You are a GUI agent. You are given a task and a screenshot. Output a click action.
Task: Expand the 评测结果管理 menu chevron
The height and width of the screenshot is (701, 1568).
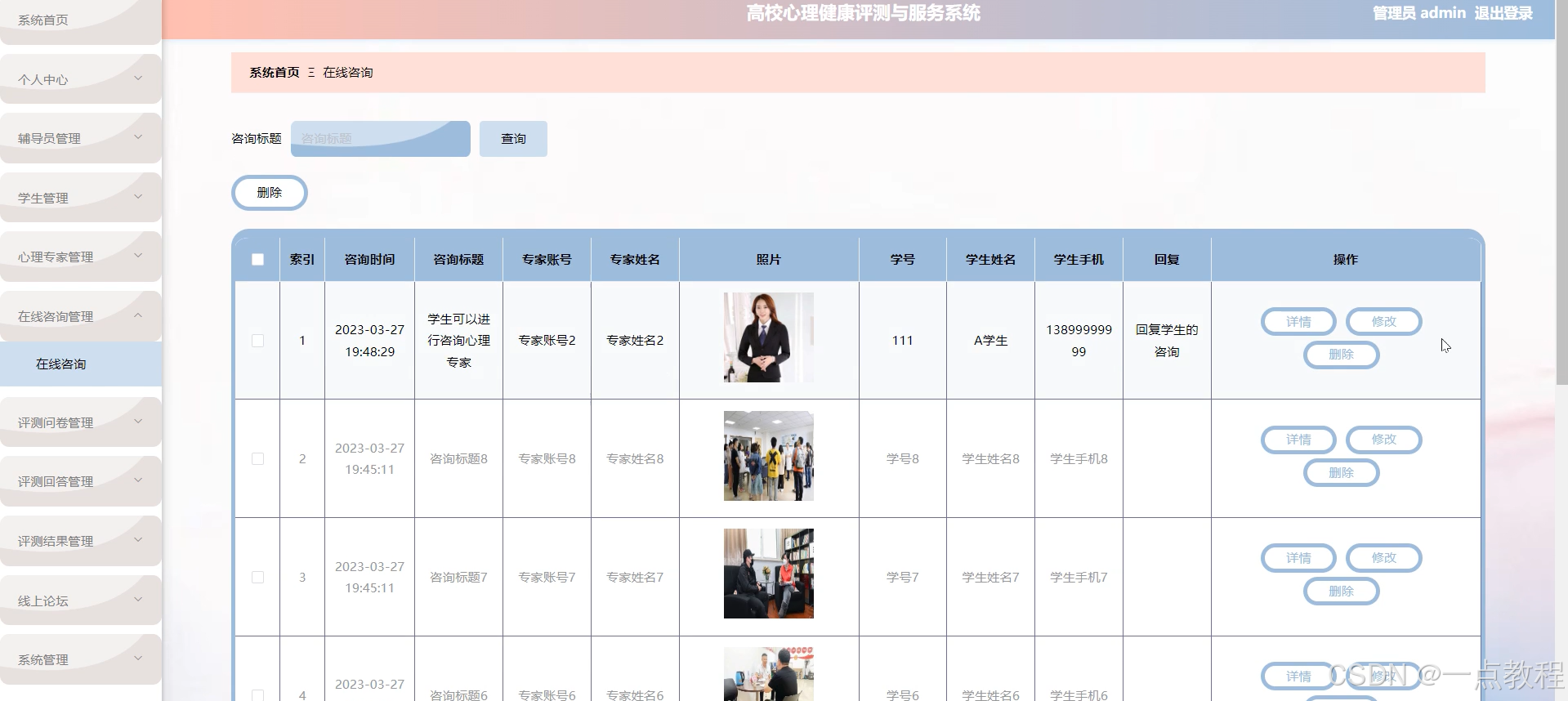(x=138, y=540)
